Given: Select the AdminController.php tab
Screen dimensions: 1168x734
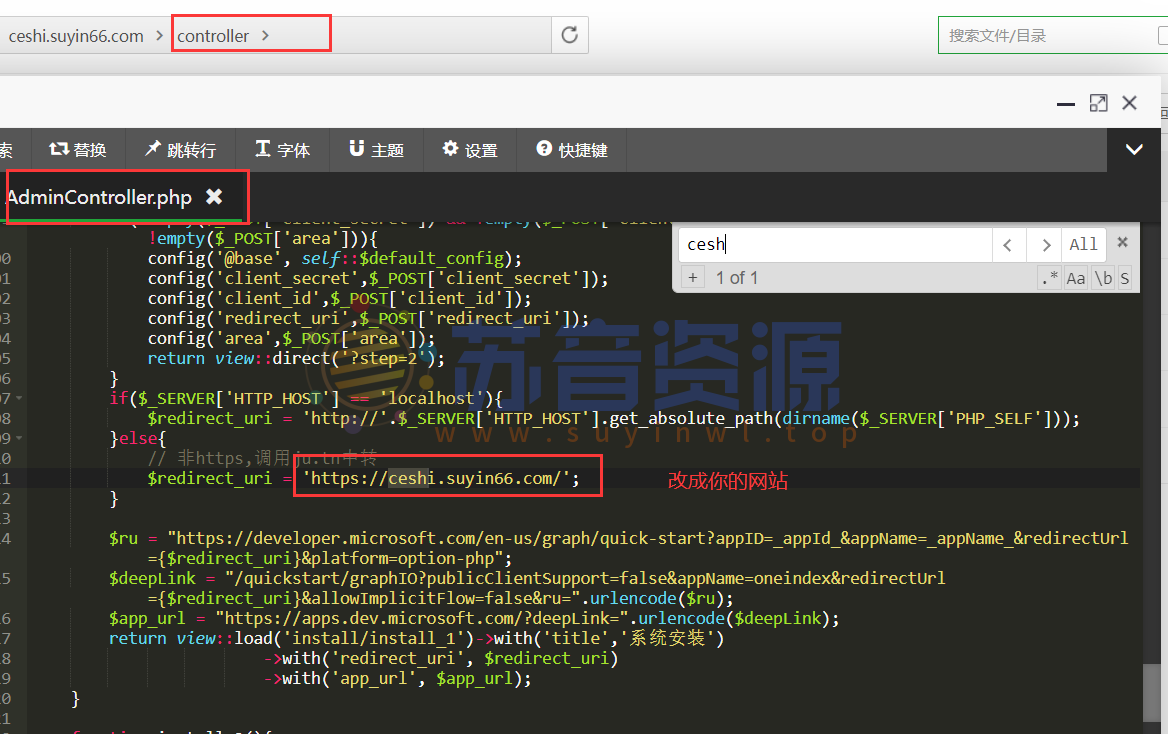Looking at the screenshot, I should pos(98,197).
